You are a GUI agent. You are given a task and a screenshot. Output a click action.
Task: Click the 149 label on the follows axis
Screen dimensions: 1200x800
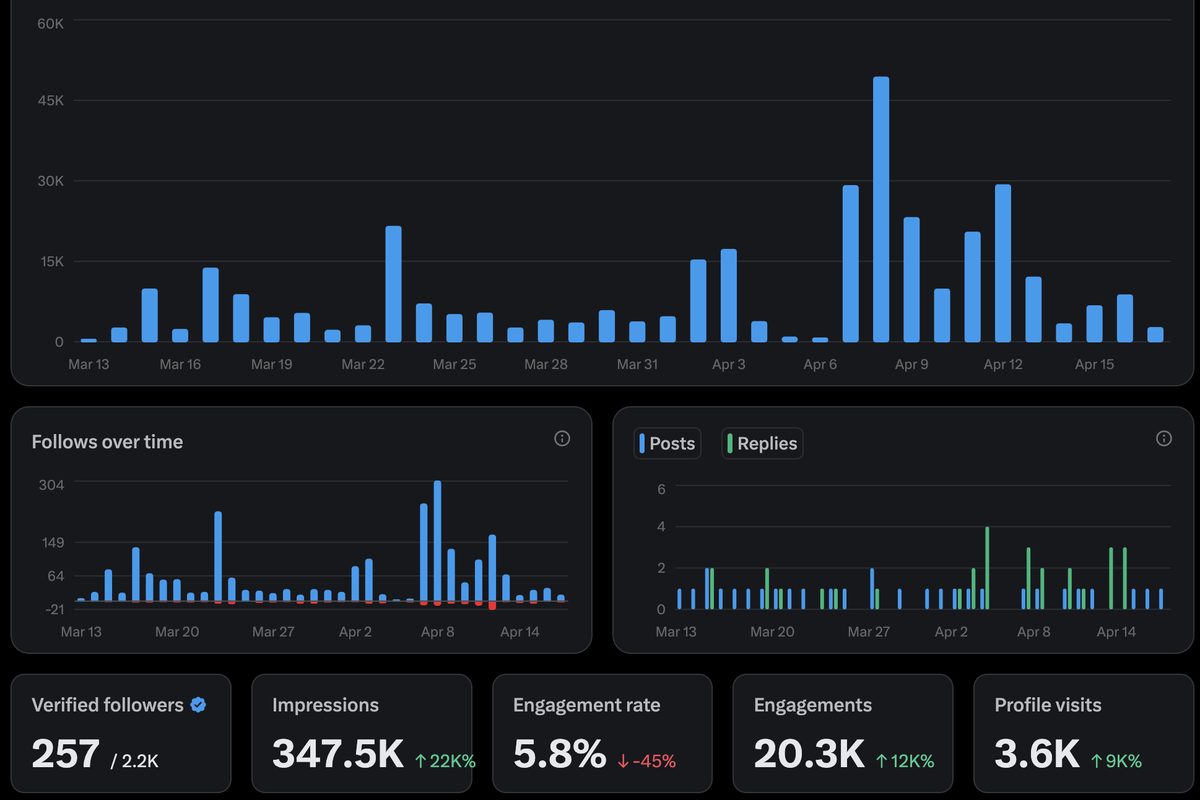[52, 543]
